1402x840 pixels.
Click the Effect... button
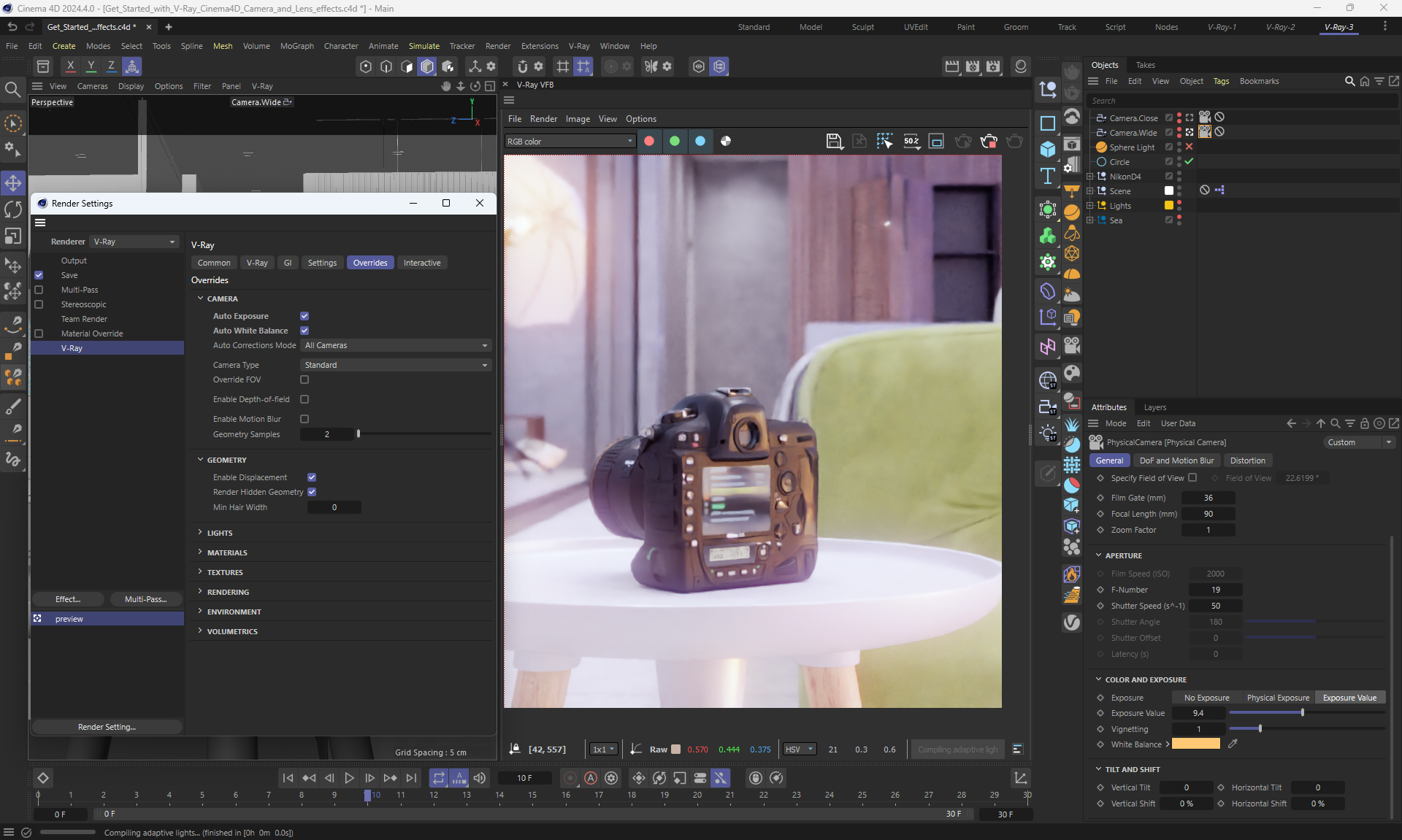pos(68,599)
